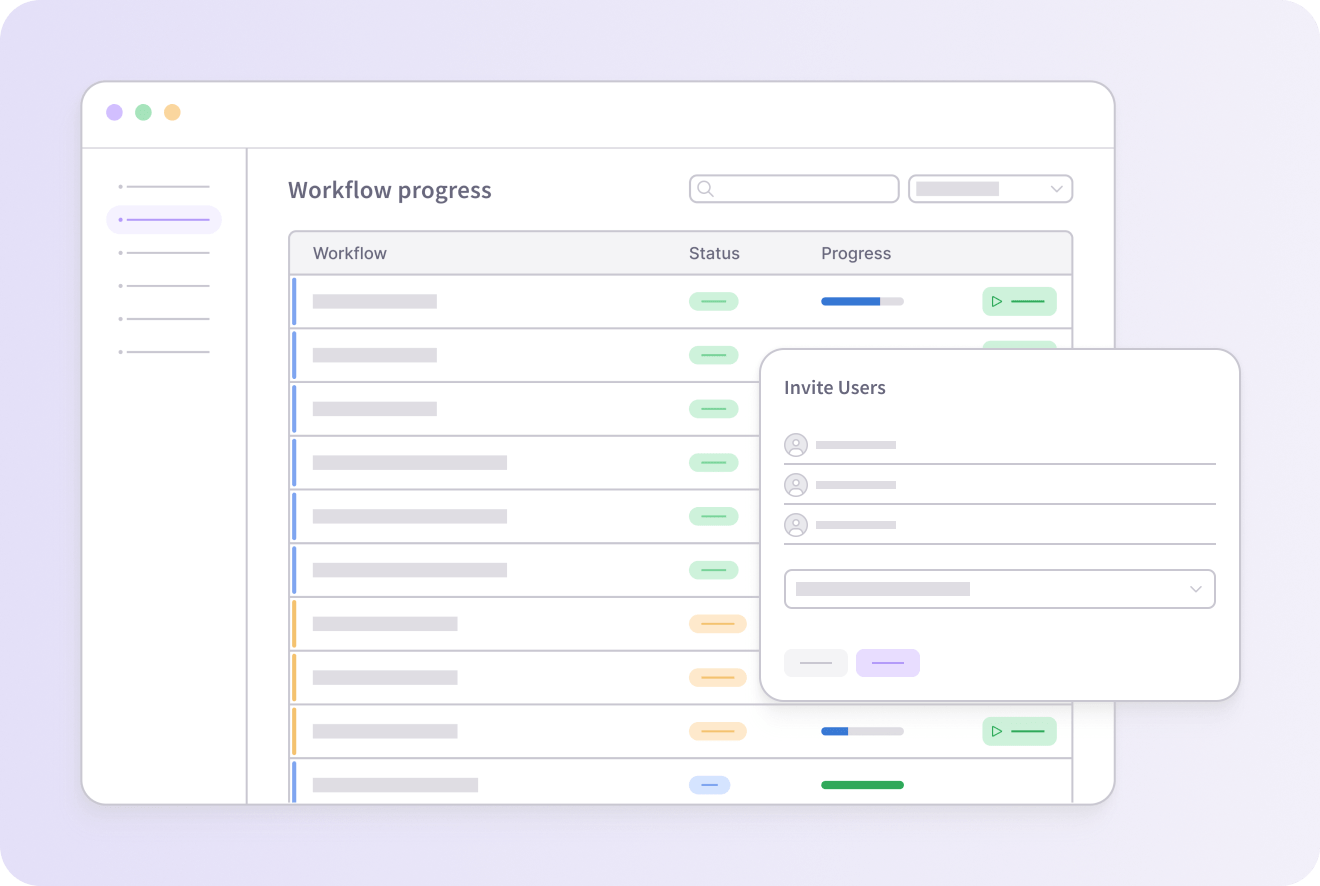Open the chevron dropdown at top right
Image resolution: width=1320 pixels, height=886 pixels.
[1056, 188]
